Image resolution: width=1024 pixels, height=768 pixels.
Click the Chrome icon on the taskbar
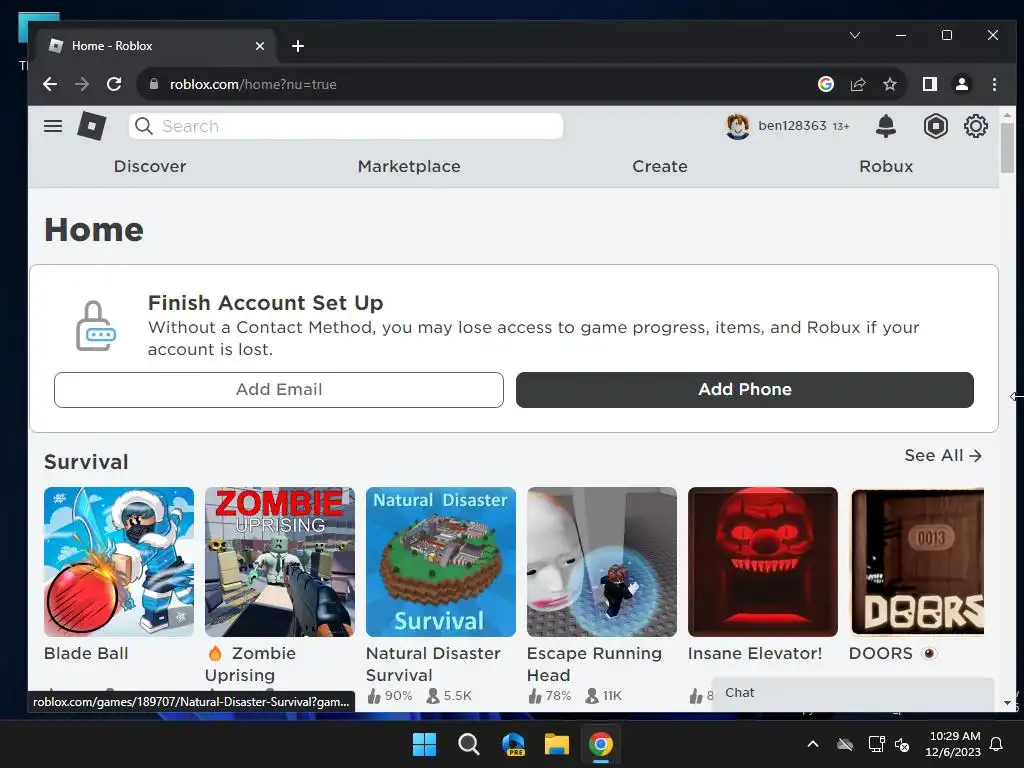click(x=601, y=744)
